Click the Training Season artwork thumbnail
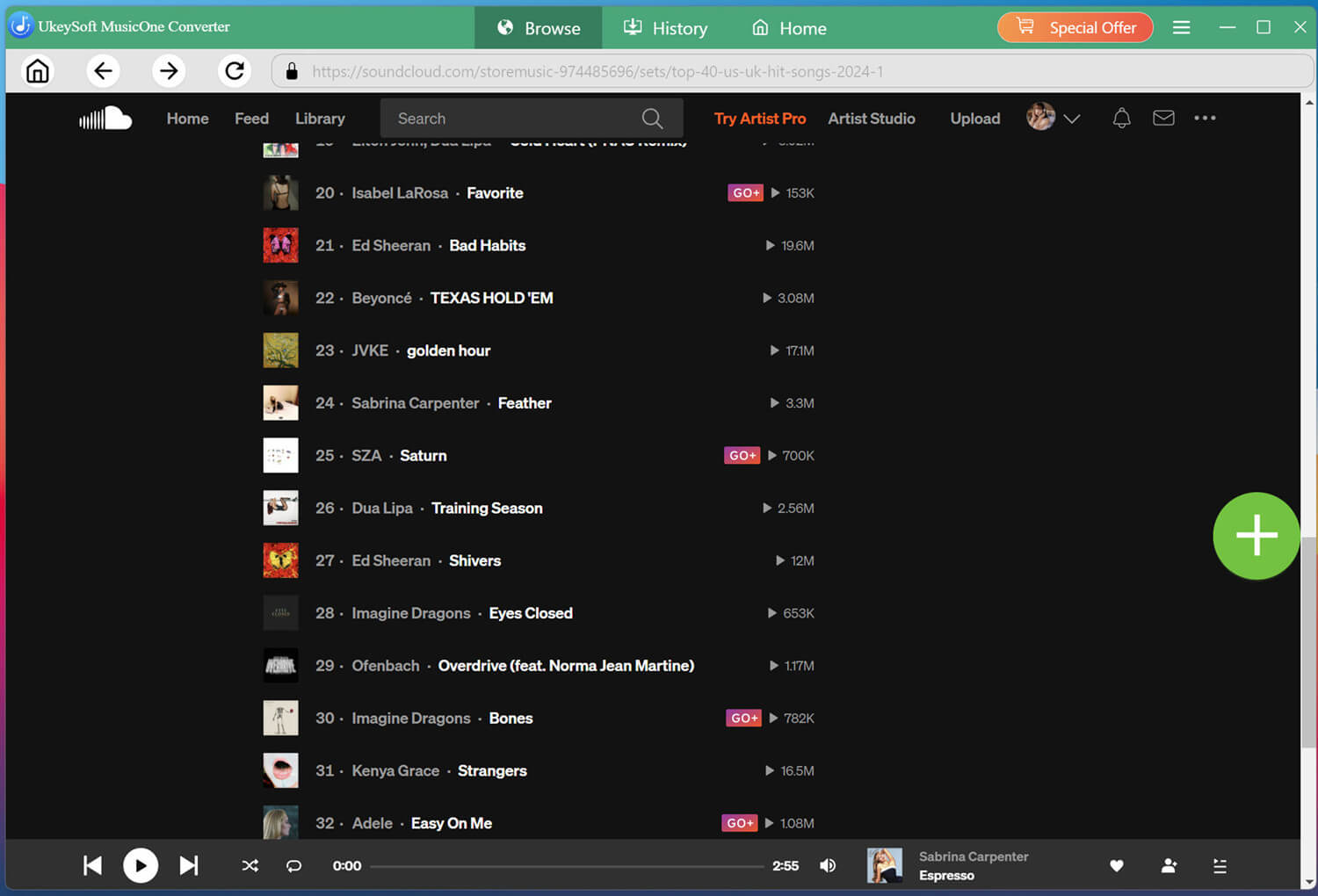 (x=281, y=508)
